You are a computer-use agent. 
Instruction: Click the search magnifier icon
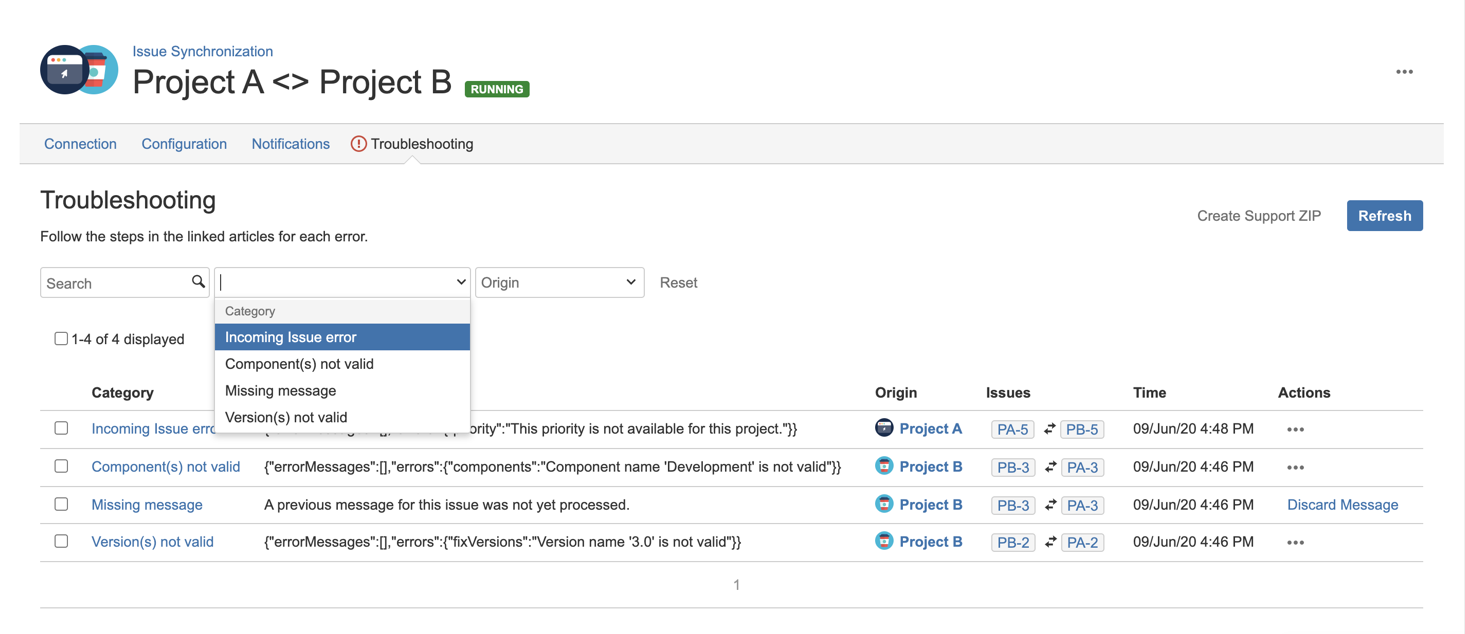[198, 282]
